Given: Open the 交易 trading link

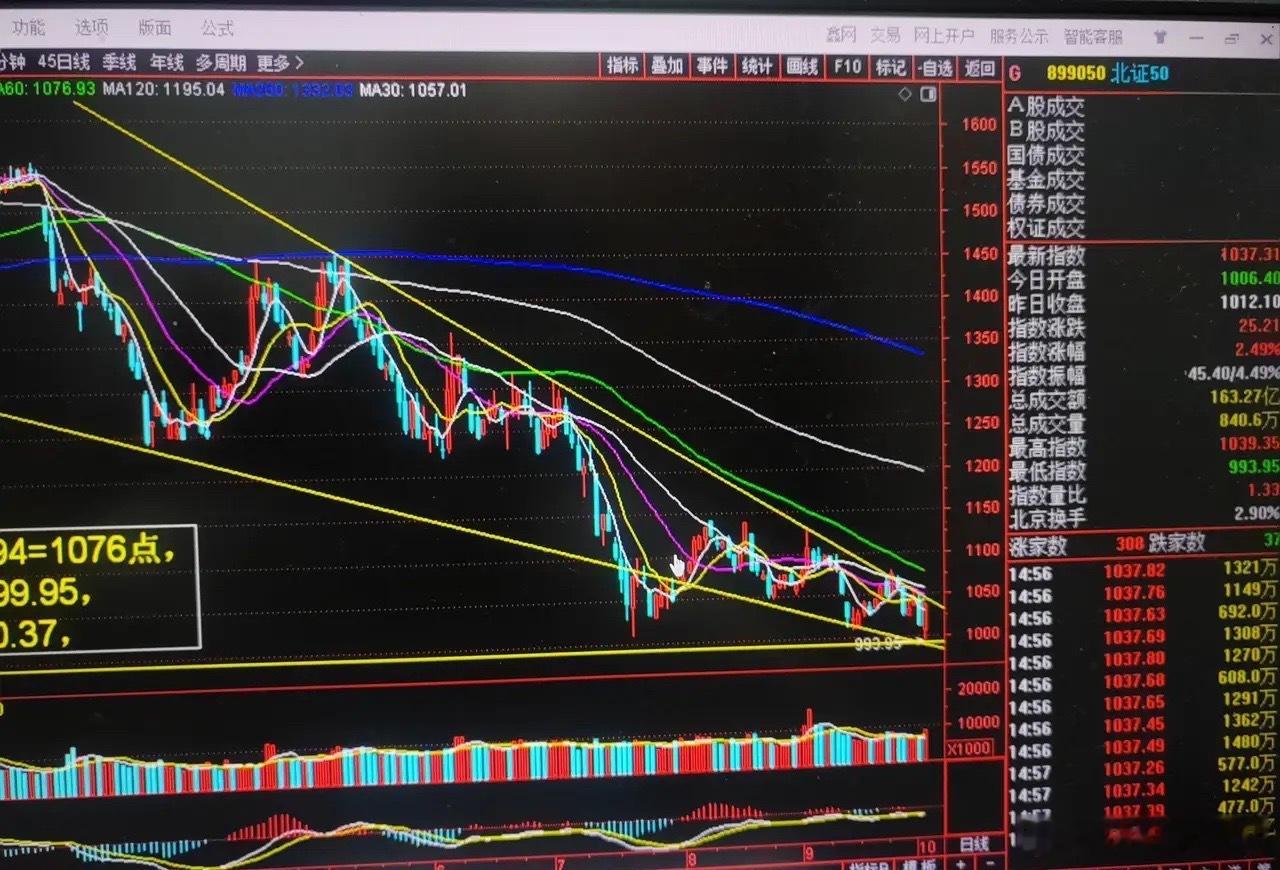Looking at the screenshot, I should coord(885,36).
